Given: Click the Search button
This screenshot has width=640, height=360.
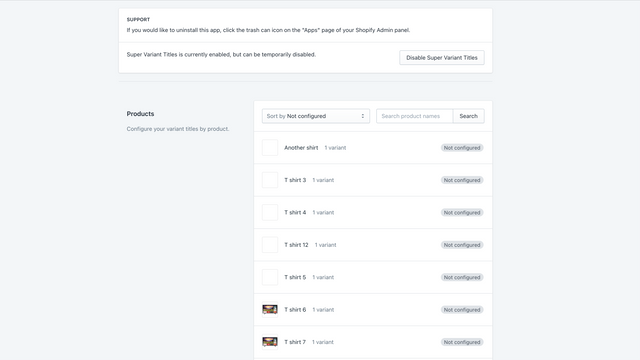Looking at the screenshot, I should 469,116.
